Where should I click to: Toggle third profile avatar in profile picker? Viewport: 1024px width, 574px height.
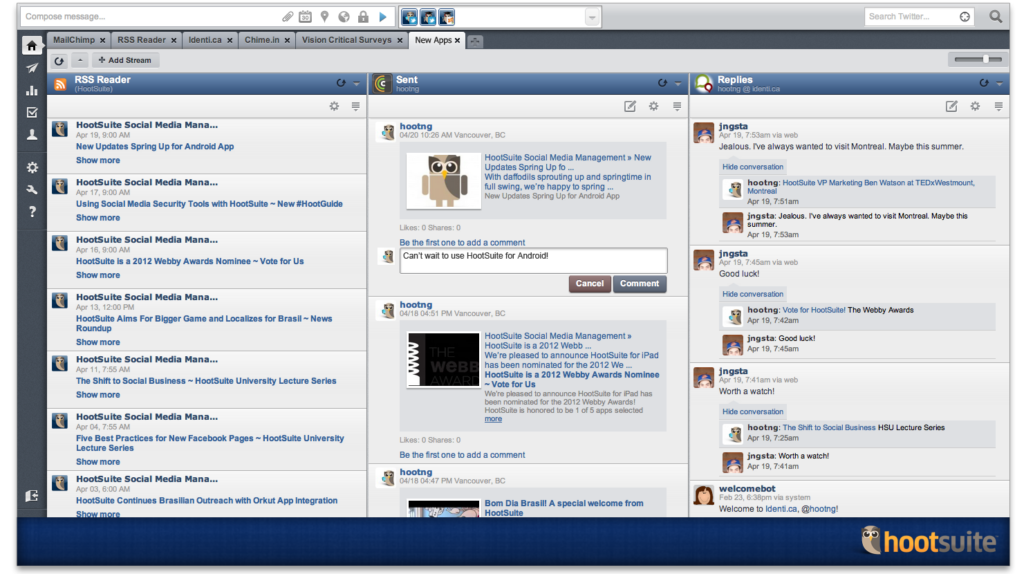pos(446,17)
